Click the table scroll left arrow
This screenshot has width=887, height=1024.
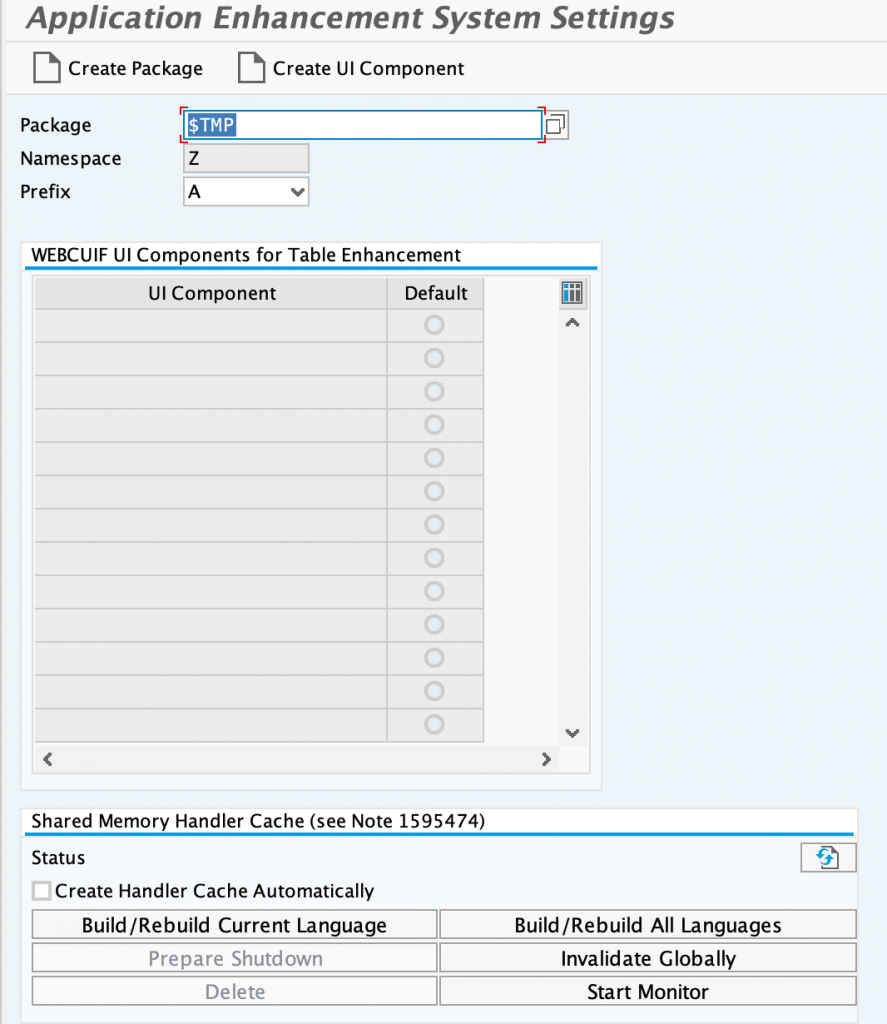pyautogui.click(x=48, y=759)
